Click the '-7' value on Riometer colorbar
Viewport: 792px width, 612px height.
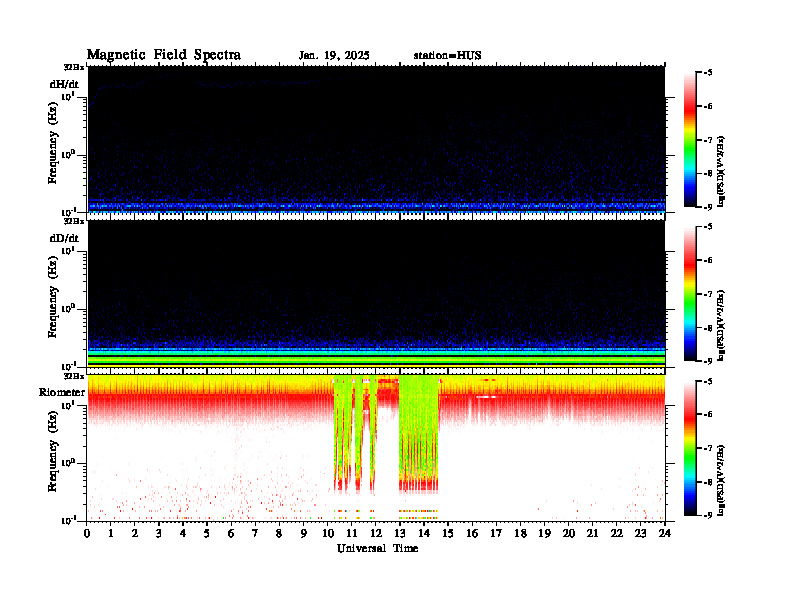(708, 448)
